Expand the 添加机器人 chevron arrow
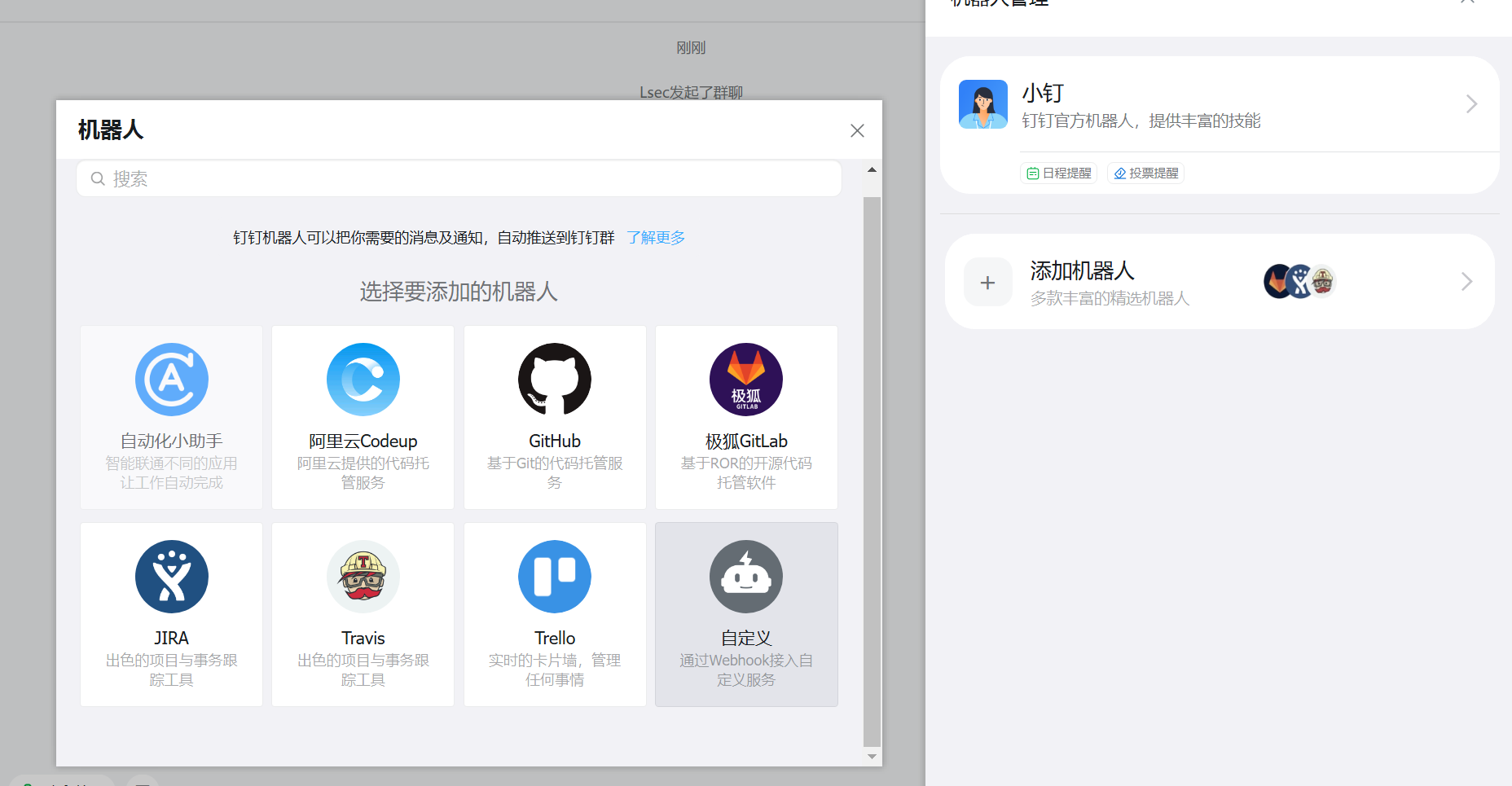This screenshot has height=786, width=1512. [x=1466, y=282]
